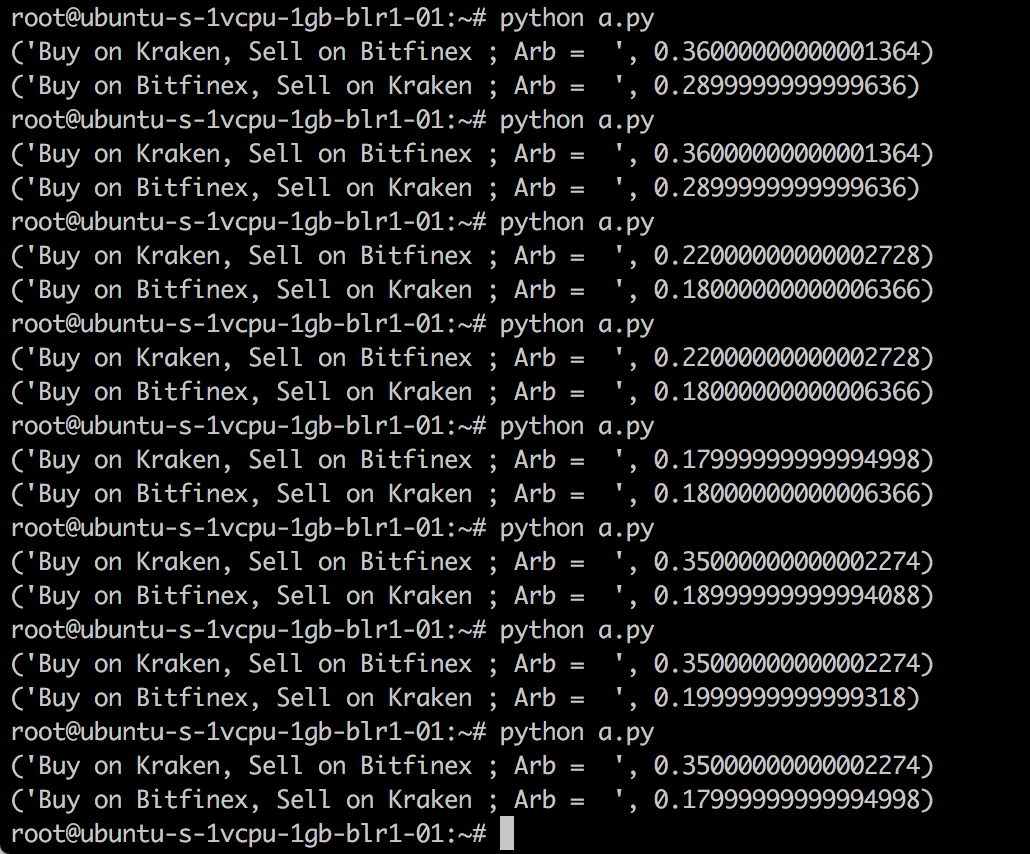This screenshot has height=854, width=1030.
Task: Select the first 0.36000000000001364 value
Action: [786, 52]
